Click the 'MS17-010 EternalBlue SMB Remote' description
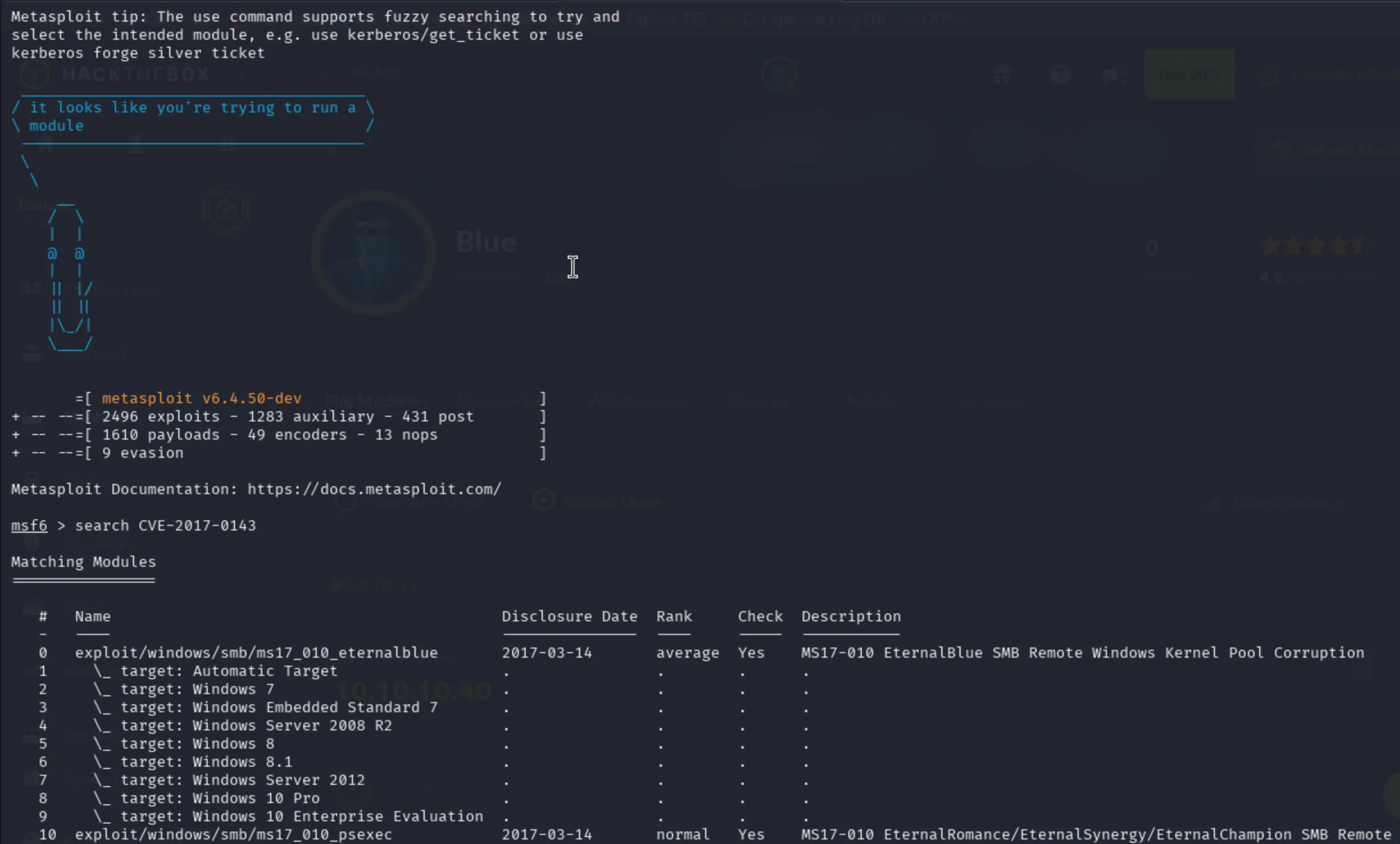1400x844 pixels. (x=1083, y=653)
